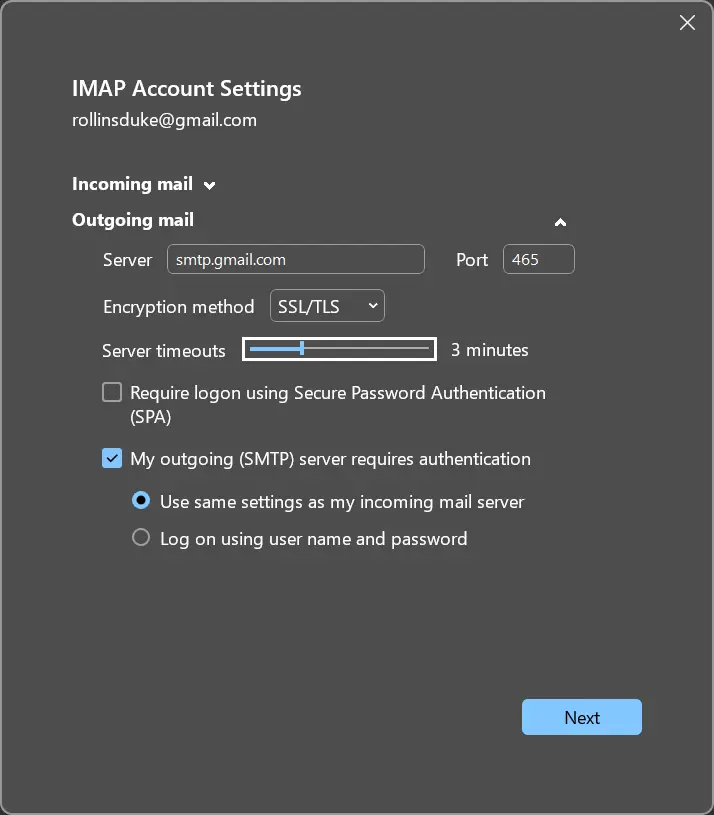
Task: Enable Require logon using Secure Password Authentication
Action: 112,393
